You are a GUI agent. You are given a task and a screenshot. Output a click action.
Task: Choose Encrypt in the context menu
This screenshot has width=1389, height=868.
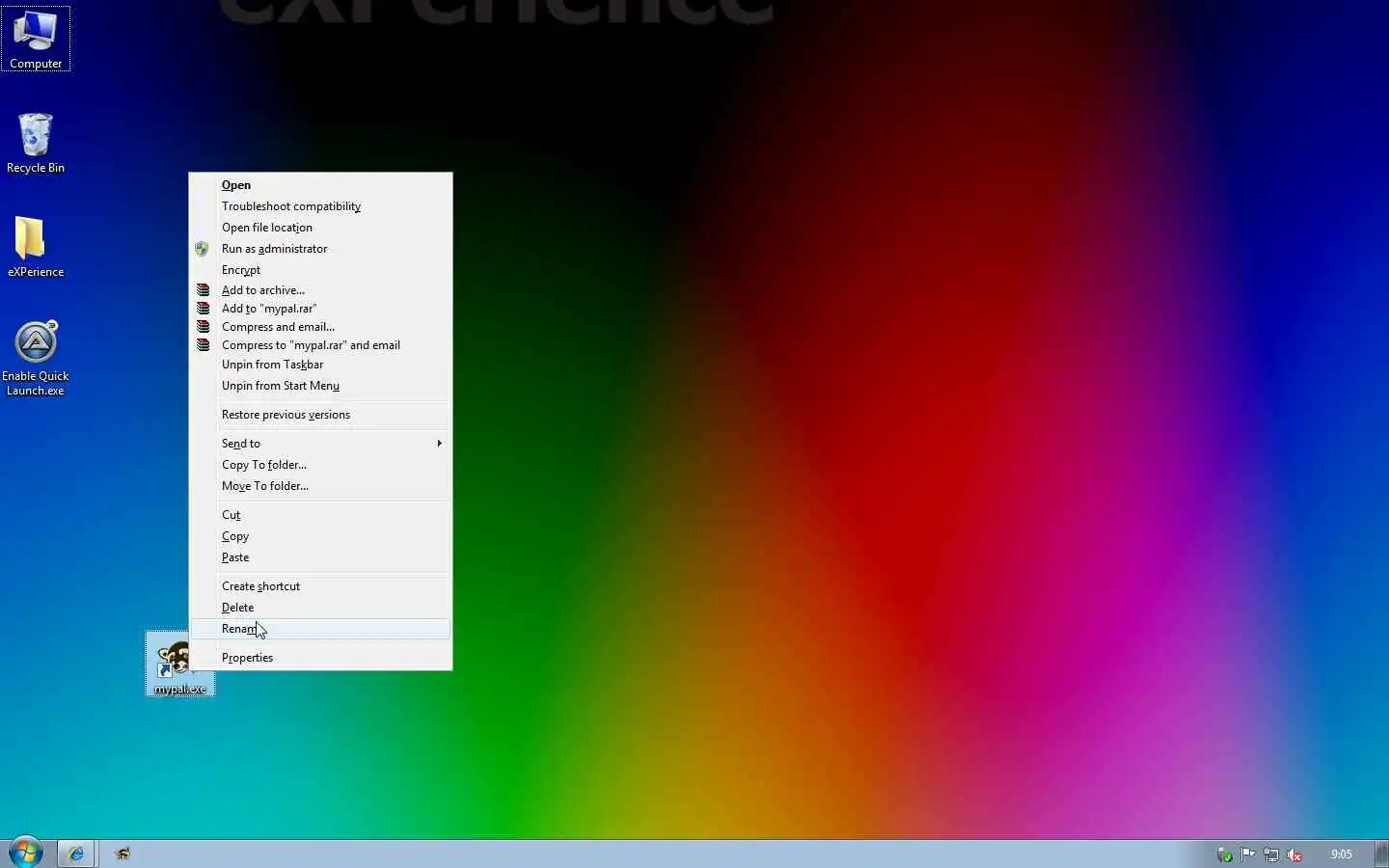click(320, 270)
